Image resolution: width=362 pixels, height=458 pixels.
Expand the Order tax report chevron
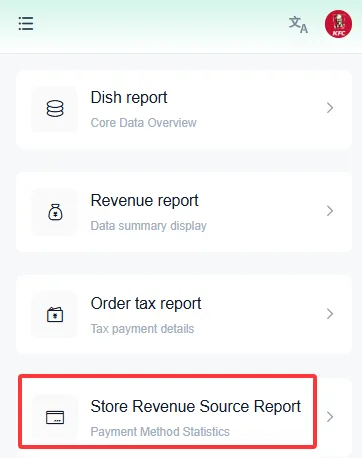tap(330, 314)
